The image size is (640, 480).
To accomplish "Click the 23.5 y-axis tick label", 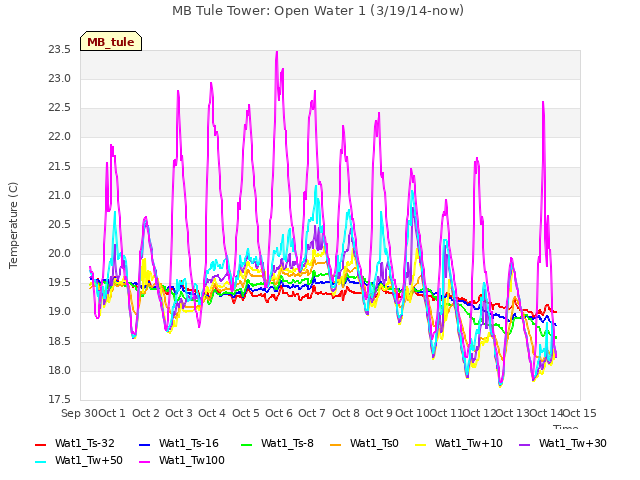I will [x=60, y=49].
